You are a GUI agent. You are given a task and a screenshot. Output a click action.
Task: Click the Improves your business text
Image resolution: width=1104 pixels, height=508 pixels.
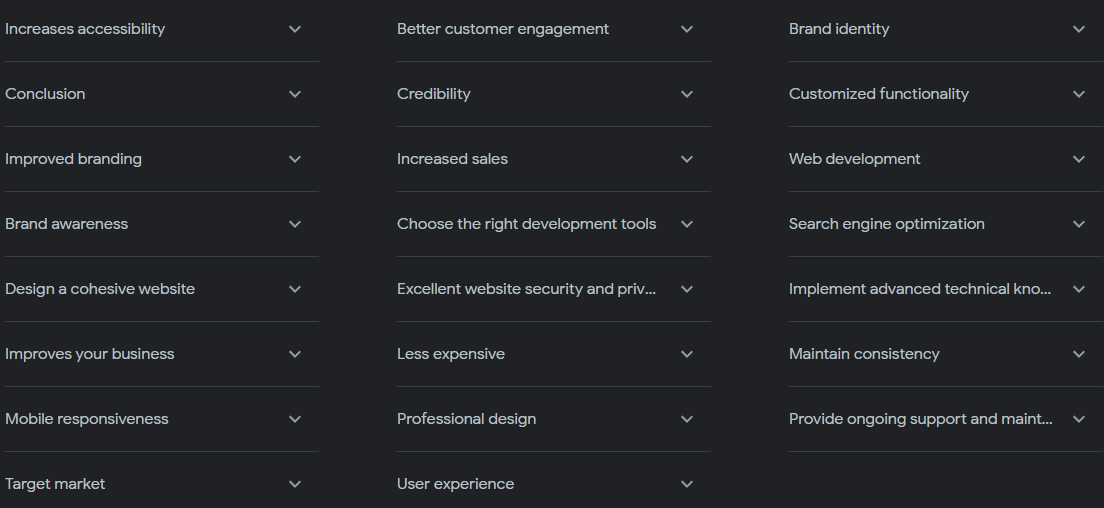(90, 354)
